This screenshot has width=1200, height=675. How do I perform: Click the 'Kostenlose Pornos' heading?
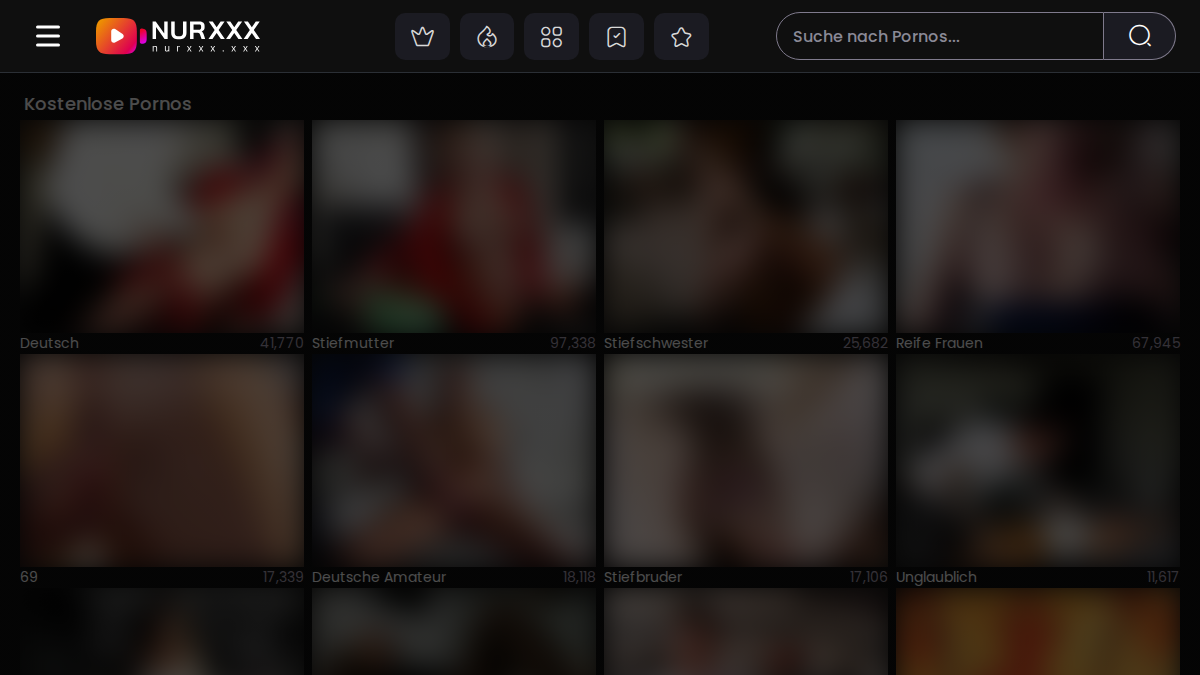click(108, 104)
